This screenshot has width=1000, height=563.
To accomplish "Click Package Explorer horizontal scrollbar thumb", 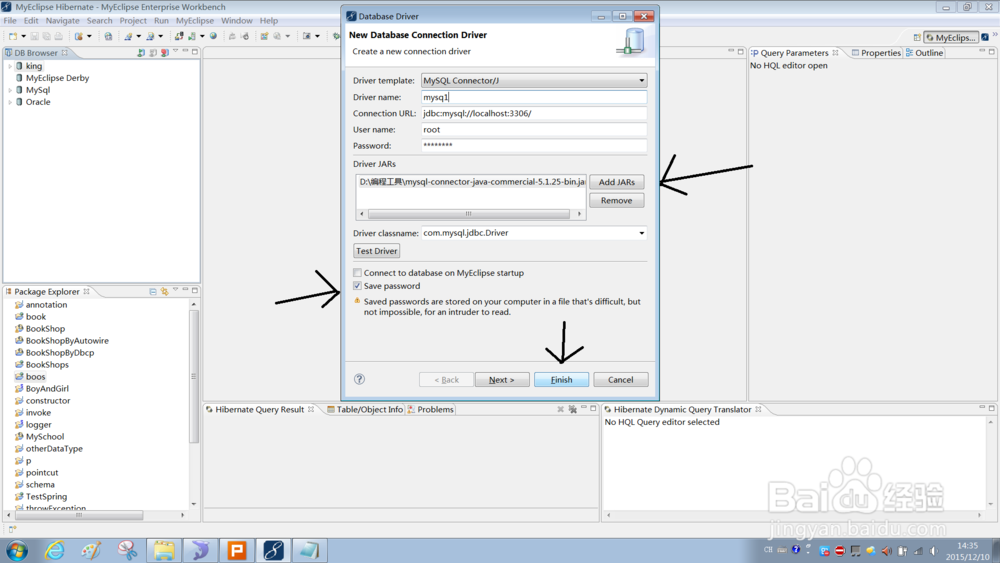I will click(79, 515).
